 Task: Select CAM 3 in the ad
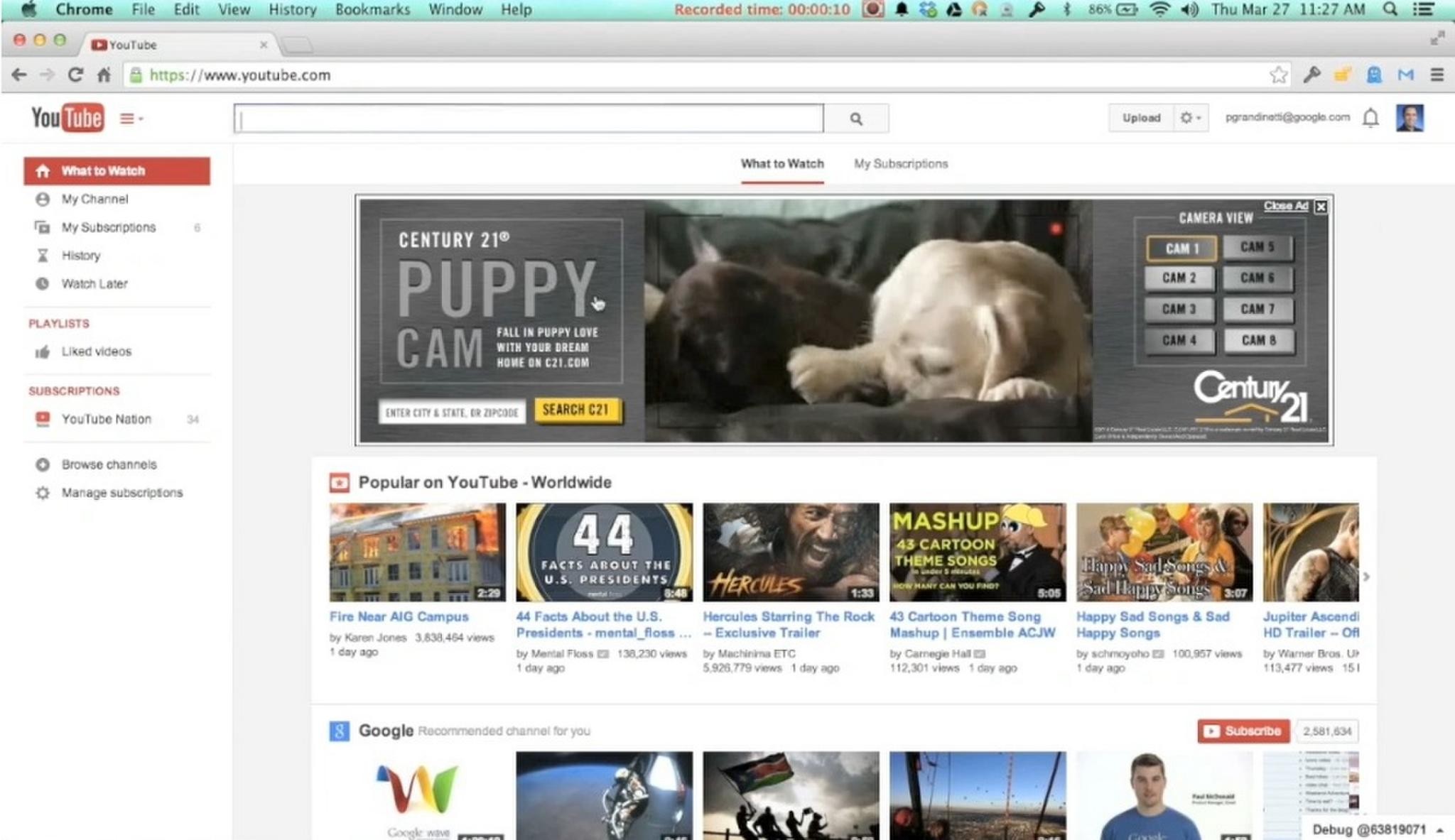[x=1179, y=309]
